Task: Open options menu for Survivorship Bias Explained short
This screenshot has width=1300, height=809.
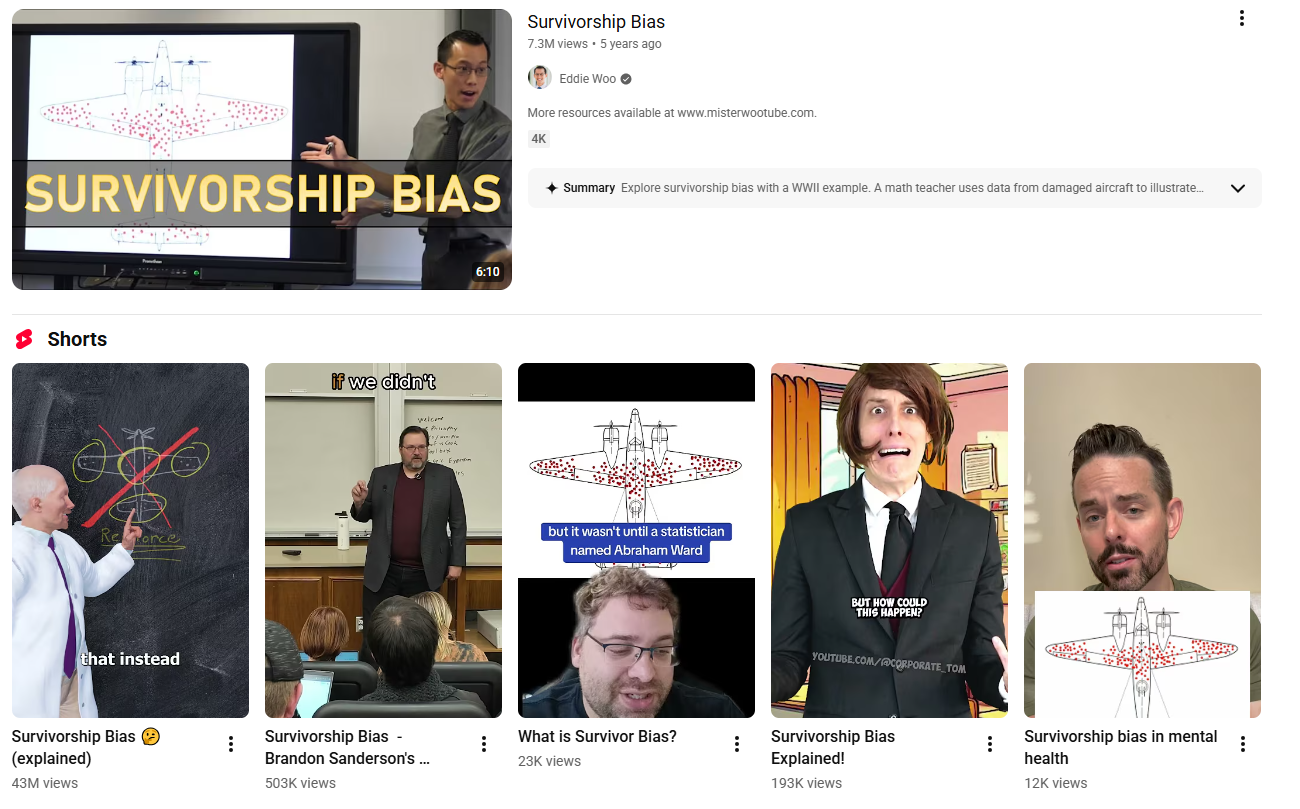Action: point(990,744)
